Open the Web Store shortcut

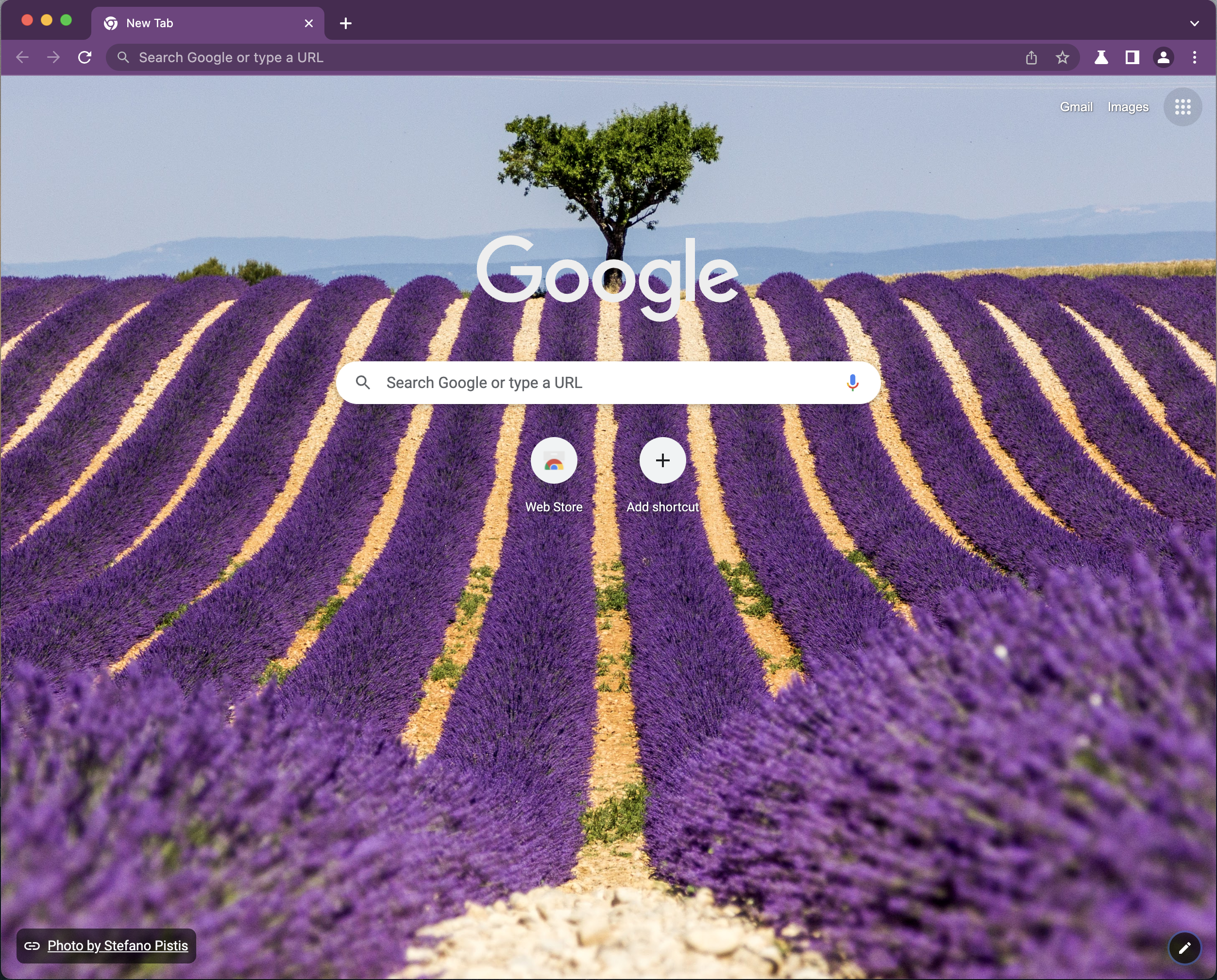[554, 461]
